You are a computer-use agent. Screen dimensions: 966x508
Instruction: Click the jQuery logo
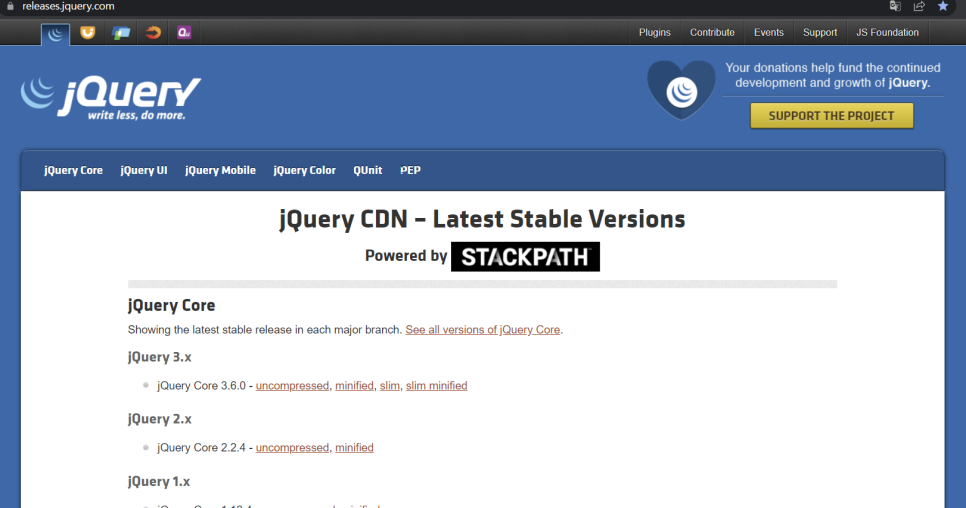click(x=111, y=97)
